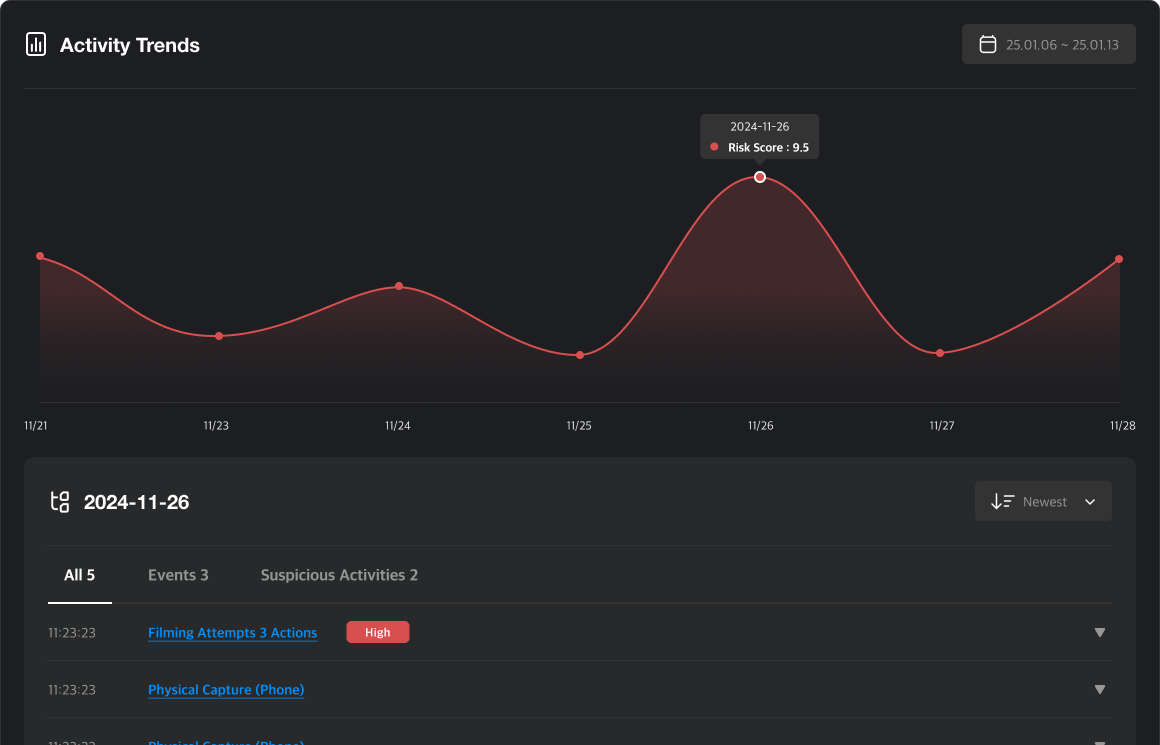
Task: Expand the partially visible bottom list row
Action: [1099, 741]
